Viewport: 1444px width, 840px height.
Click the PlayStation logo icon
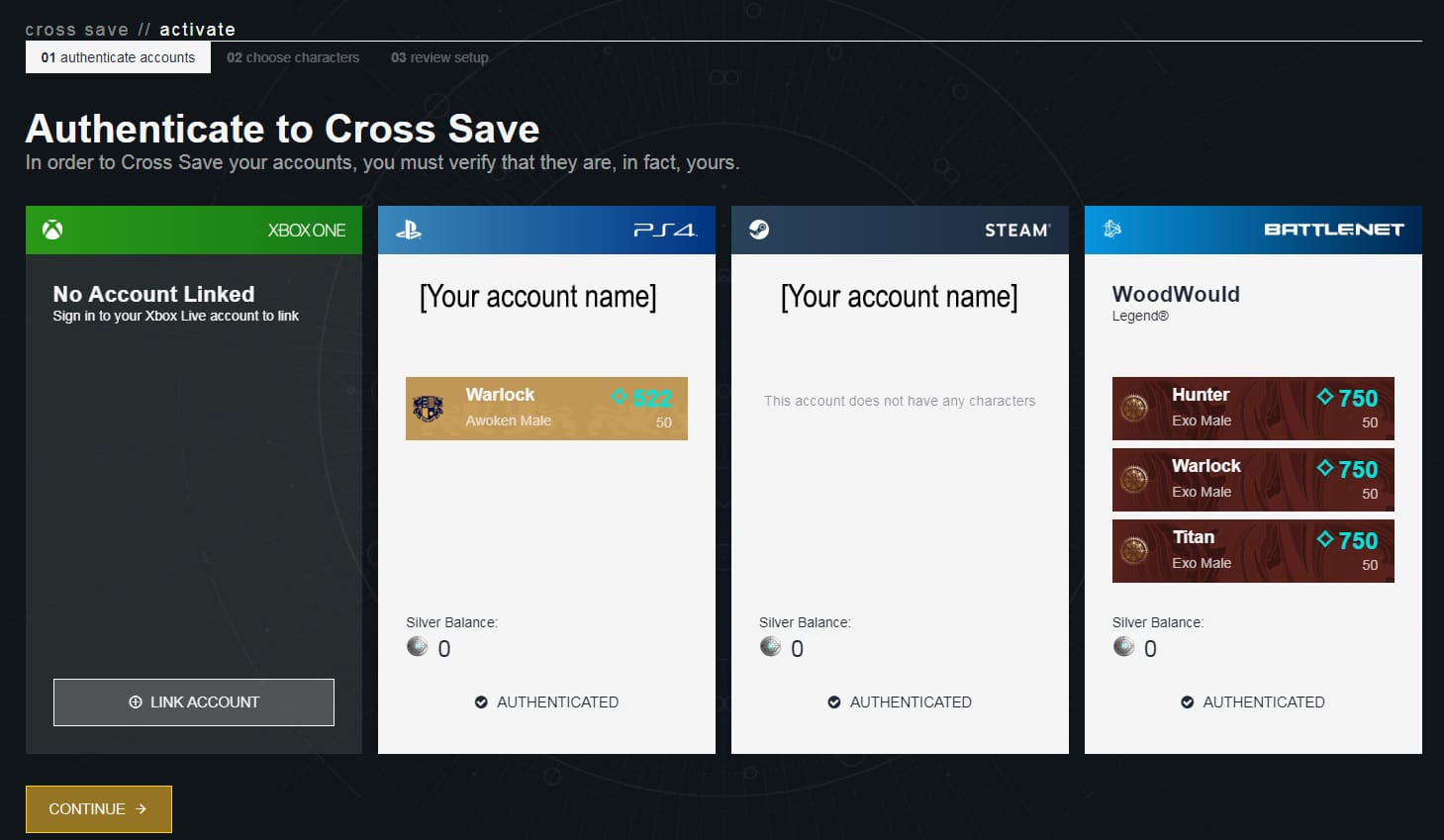408,230
